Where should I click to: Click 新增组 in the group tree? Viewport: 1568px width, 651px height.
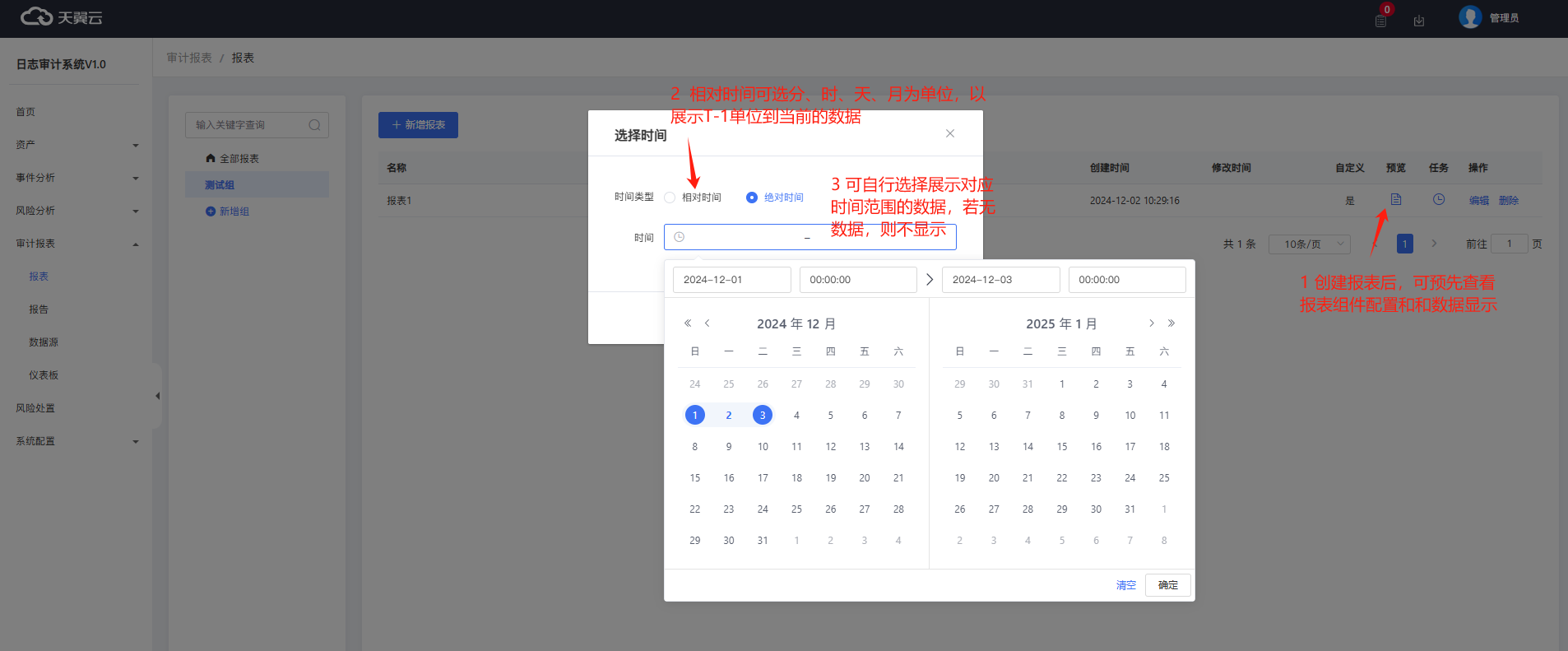(234, 212)
